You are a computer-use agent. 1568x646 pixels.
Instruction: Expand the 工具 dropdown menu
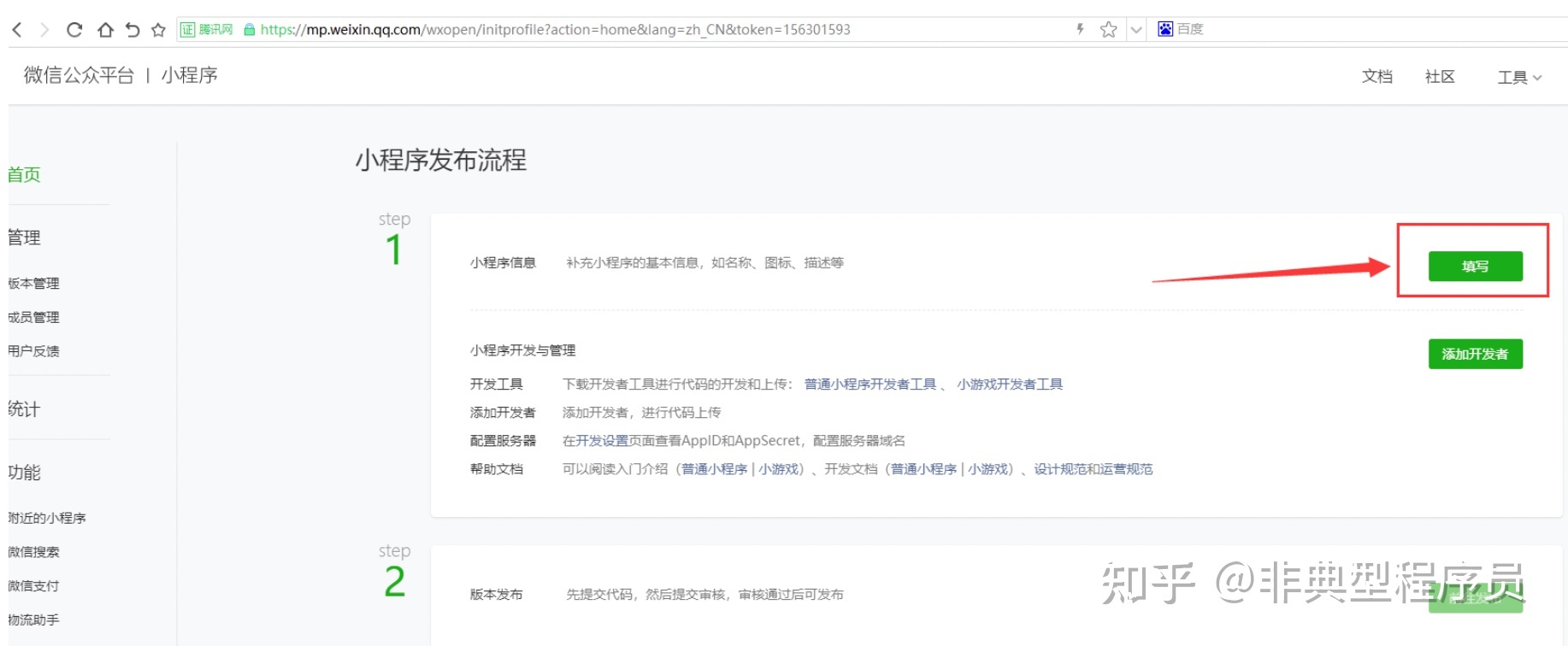click(x=1519, y=78)
